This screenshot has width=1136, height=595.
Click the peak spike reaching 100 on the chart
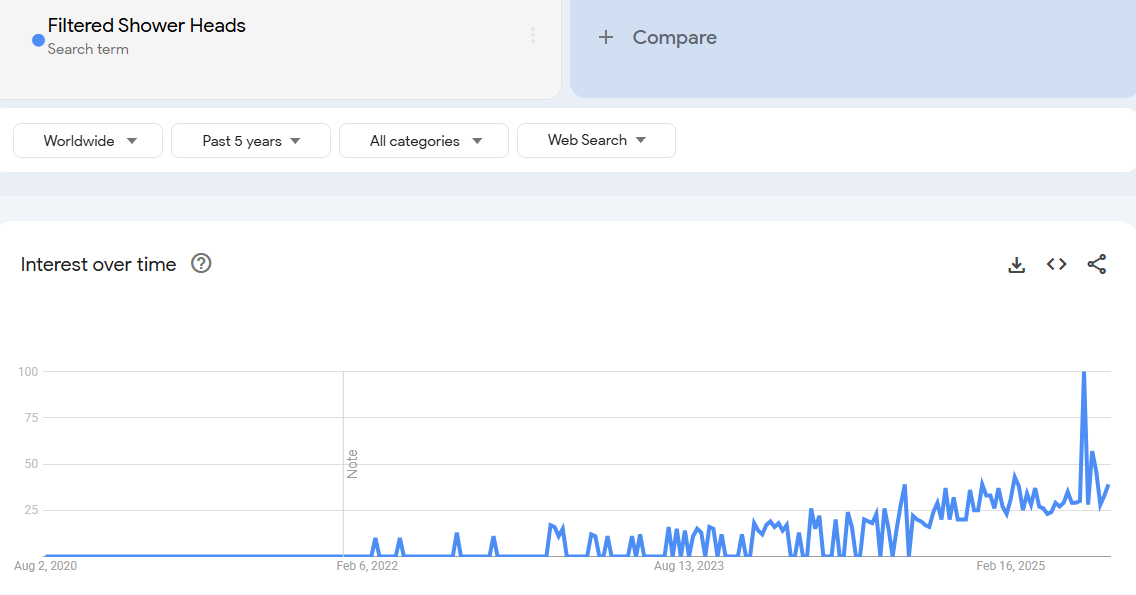(1083, 374)
